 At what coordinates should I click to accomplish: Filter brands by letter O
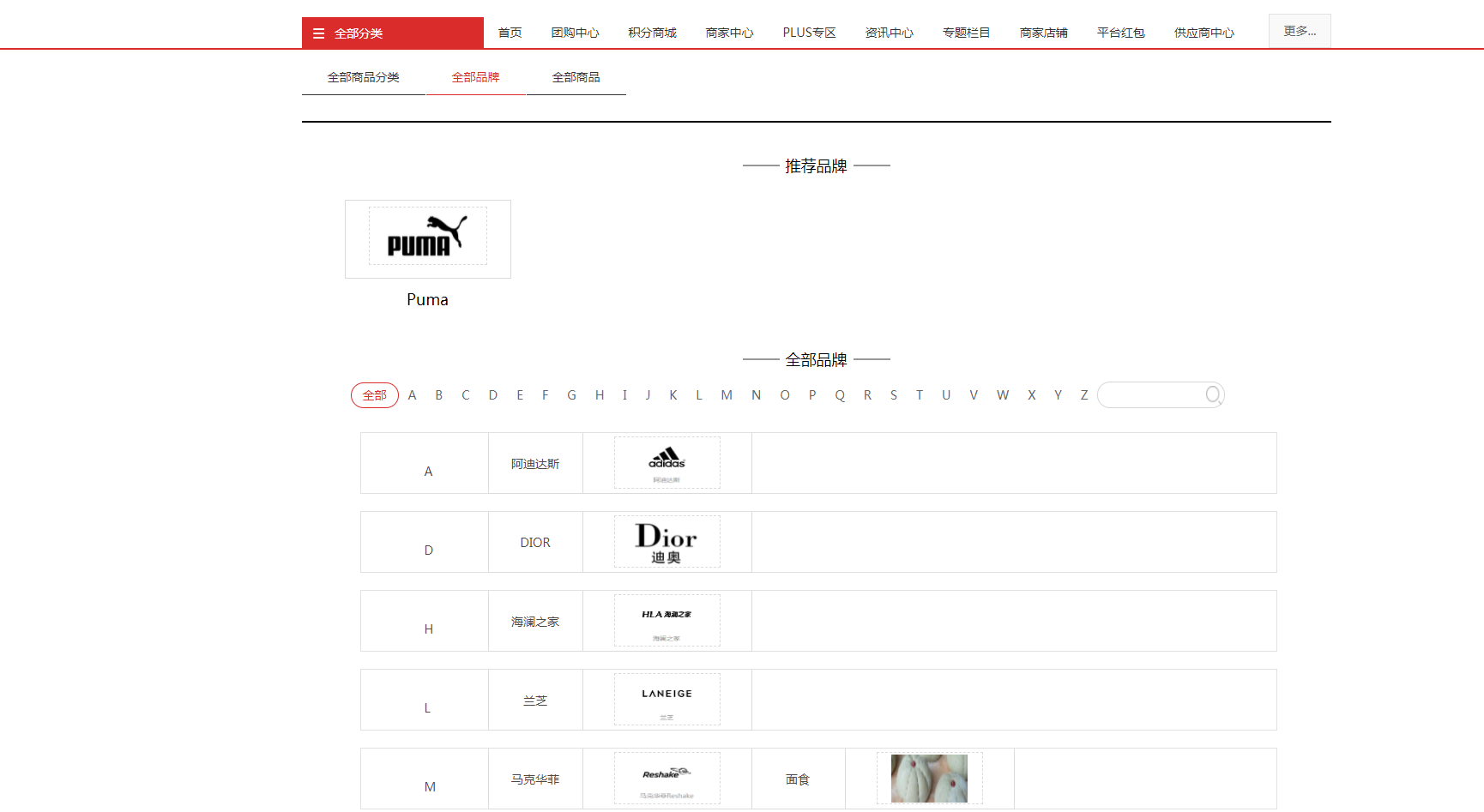[x=785, y=395]
